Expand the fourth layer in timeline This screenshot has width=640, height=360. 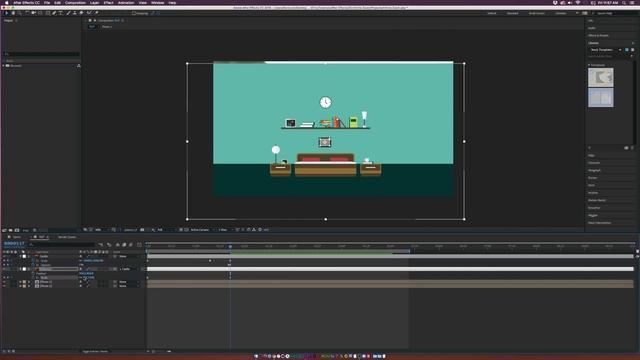point(20,286)
